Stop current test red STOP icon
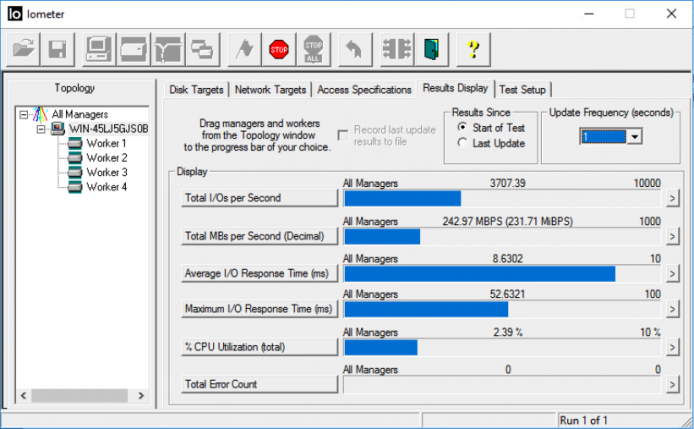694x429 pixels. click(x=279, y=49)
